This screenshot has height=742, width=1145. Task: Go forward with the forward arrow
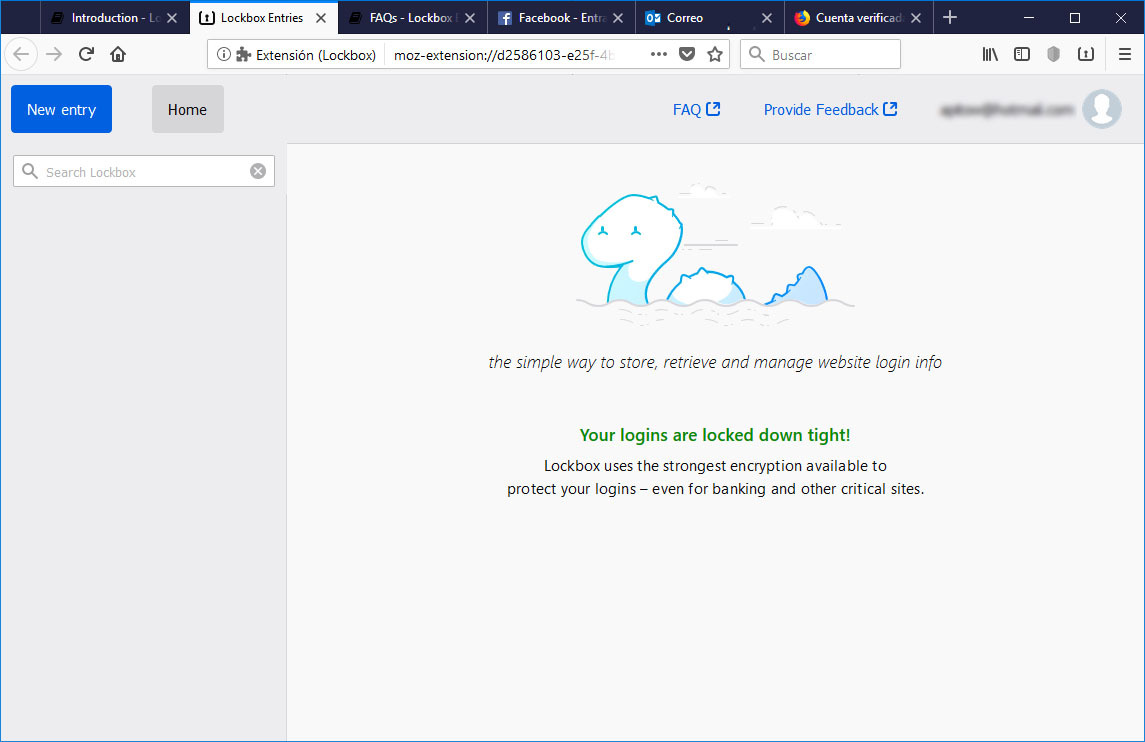tap(54, 54)
